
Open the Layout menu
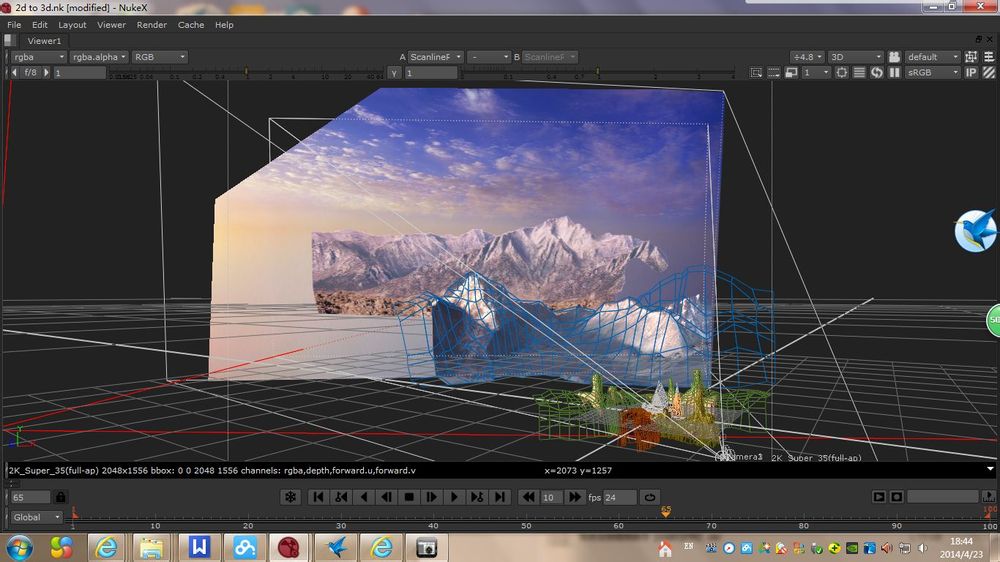[72, 25]
